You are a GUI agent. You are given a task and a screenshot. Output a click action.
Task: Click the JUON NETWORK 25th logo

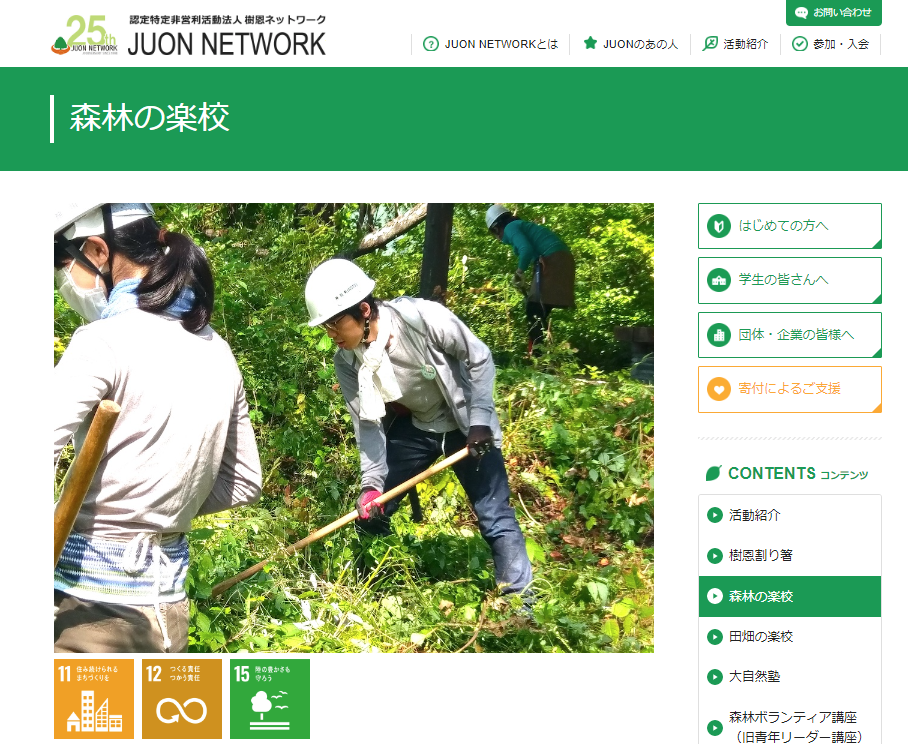(189, 36)
